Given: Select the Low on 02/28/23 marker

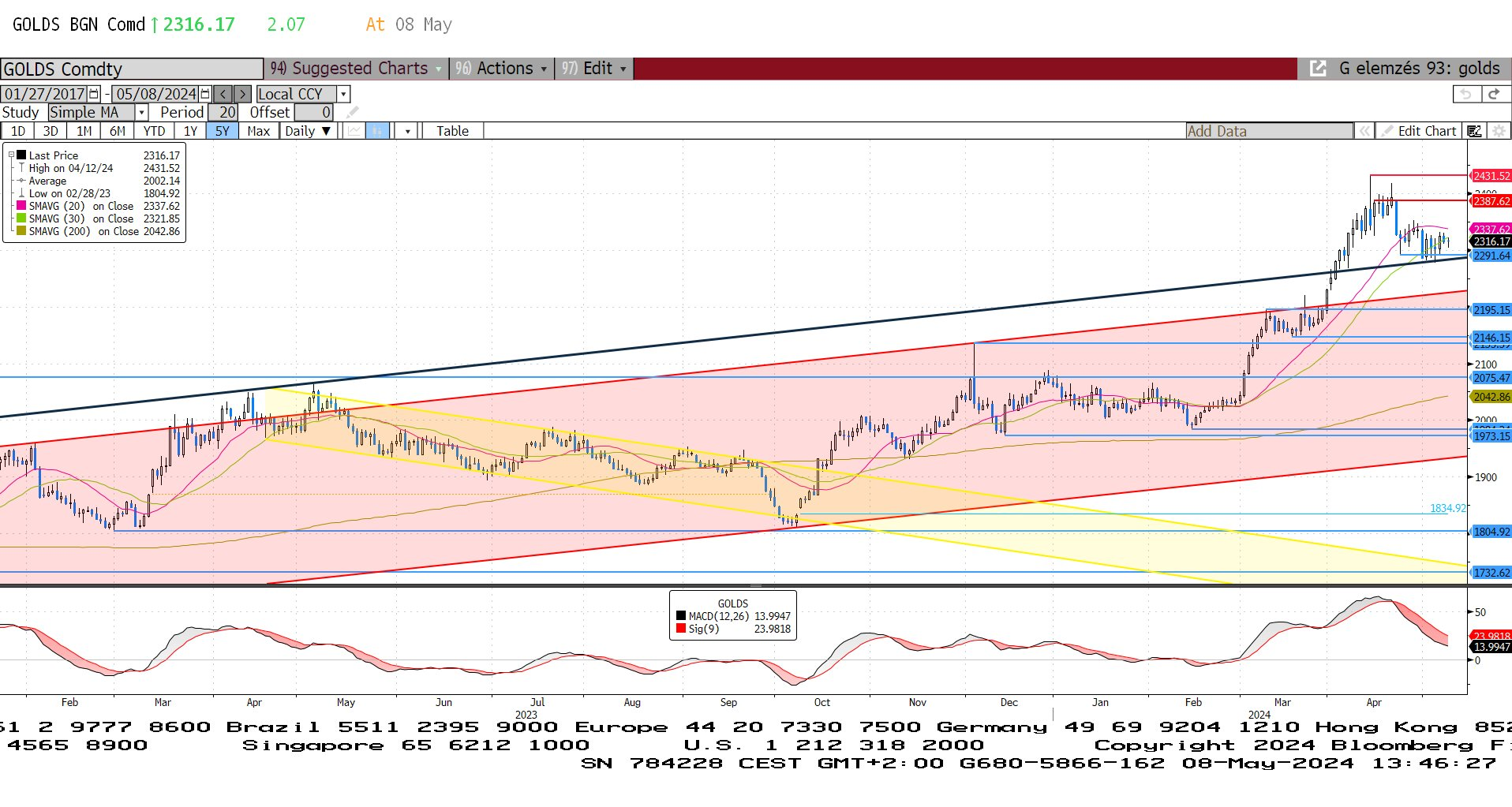Looking at the screenshot, I should 21,193.
